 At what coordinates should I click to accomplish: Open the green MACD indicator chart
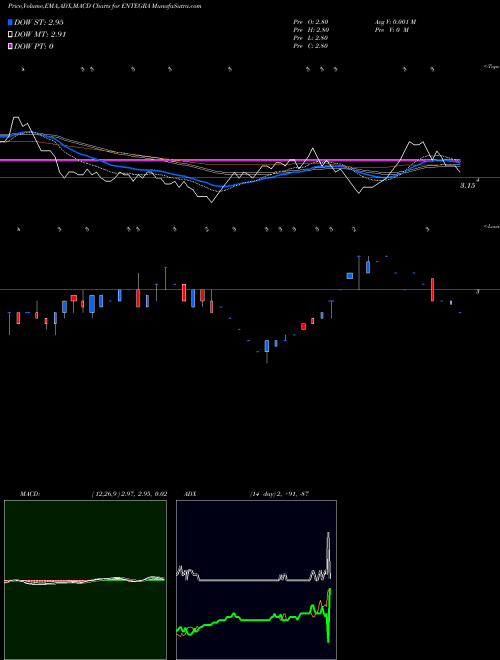click(85, 580)
